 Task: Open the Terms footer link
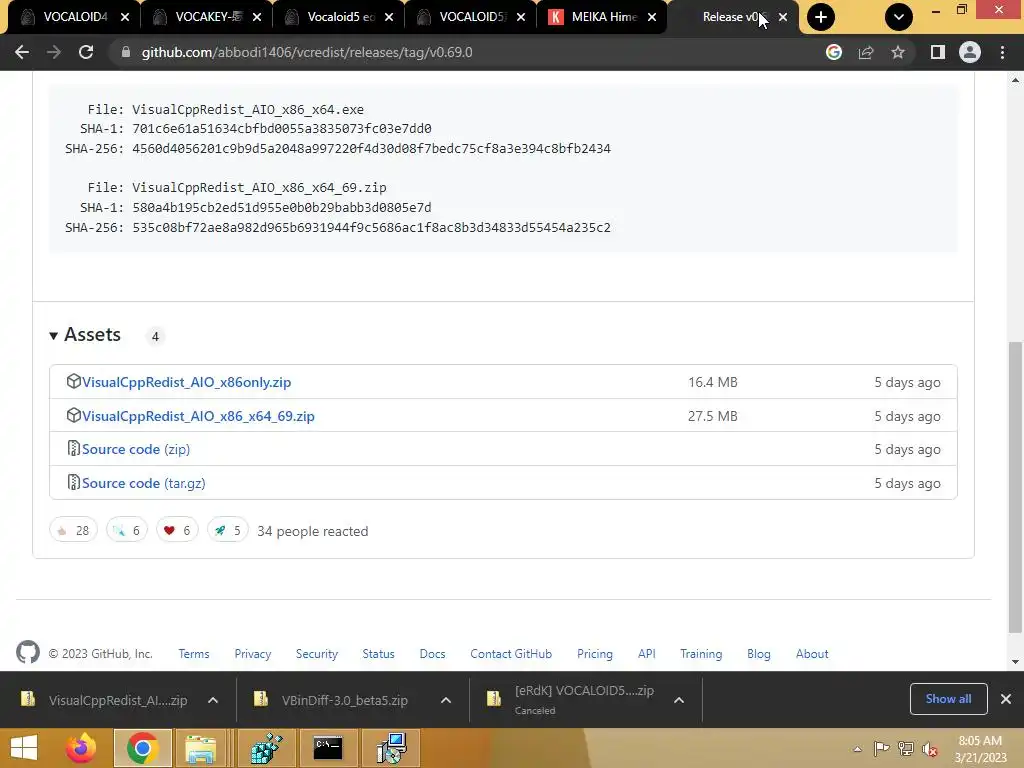[x=194, y=654]
